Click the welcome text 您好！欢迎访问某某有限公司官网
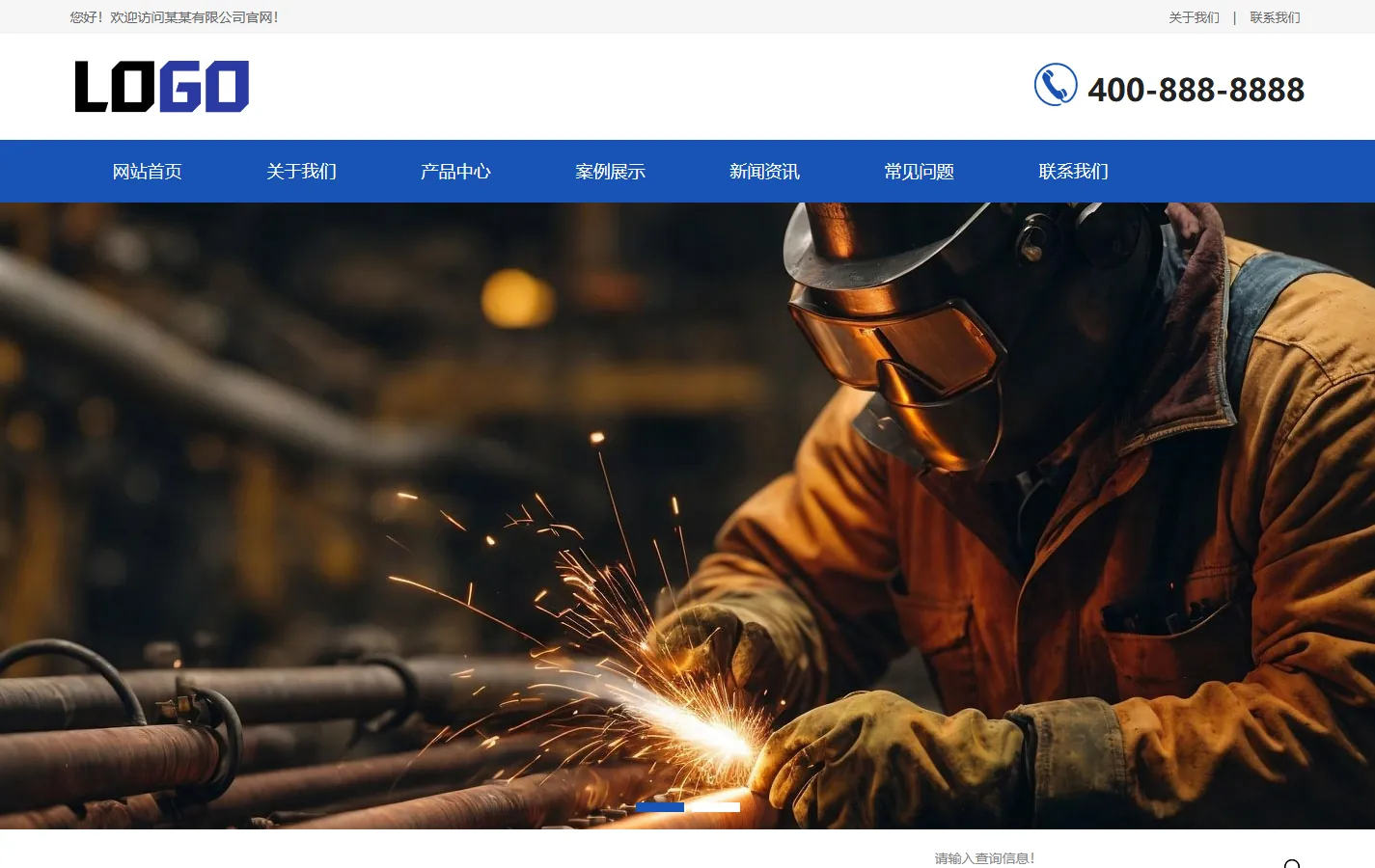Viewport: 1375px width, 868px height. point(174,17)
